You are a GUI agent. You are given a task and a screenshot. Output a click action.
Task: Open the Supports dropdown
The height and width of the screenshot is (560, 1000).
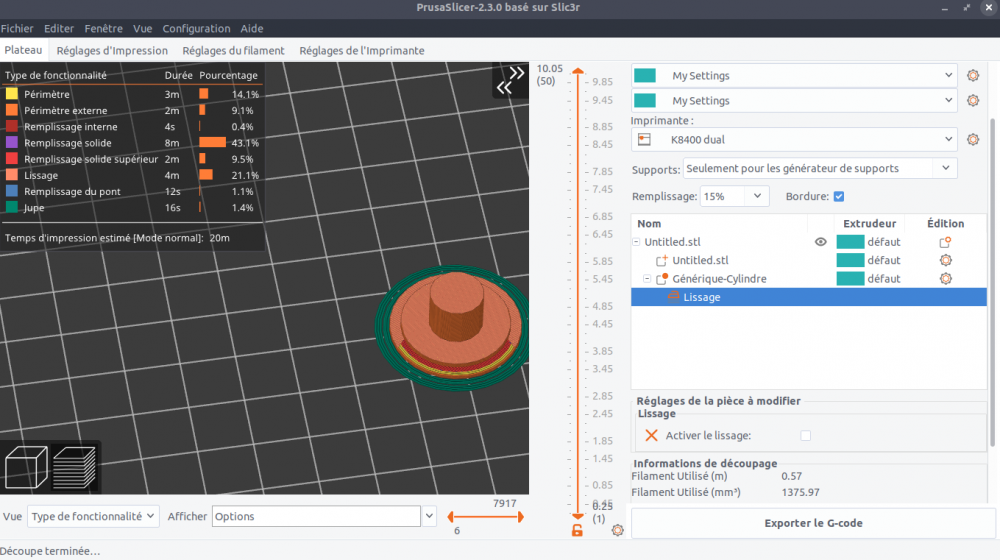tap(820, 168)
